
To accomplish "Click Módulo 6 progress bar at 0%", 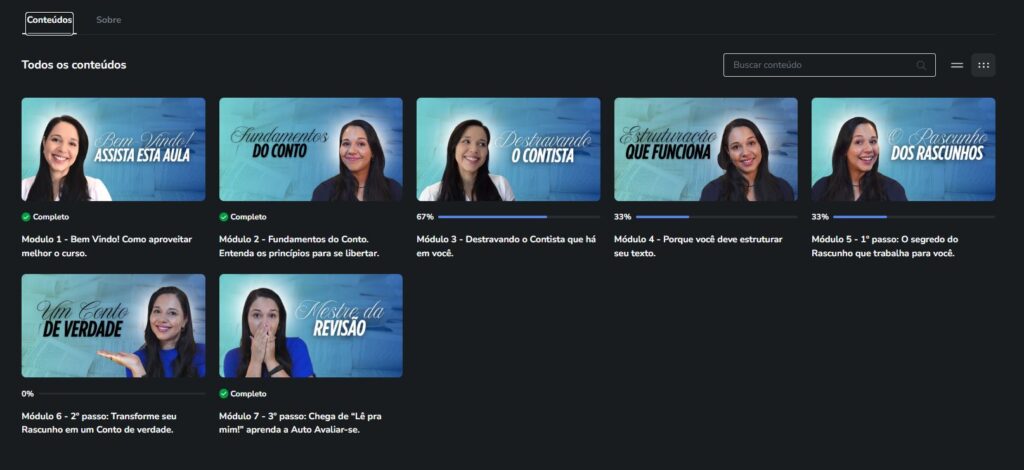I will pyautogui.click(x=121, y=393).
